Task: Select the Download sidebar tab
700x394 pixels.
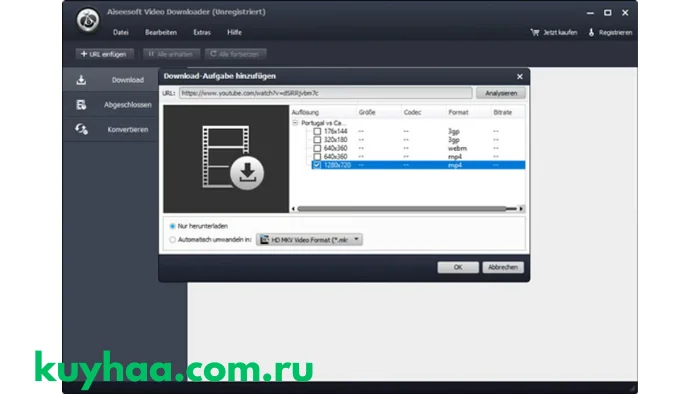Action: coord(111,80)
